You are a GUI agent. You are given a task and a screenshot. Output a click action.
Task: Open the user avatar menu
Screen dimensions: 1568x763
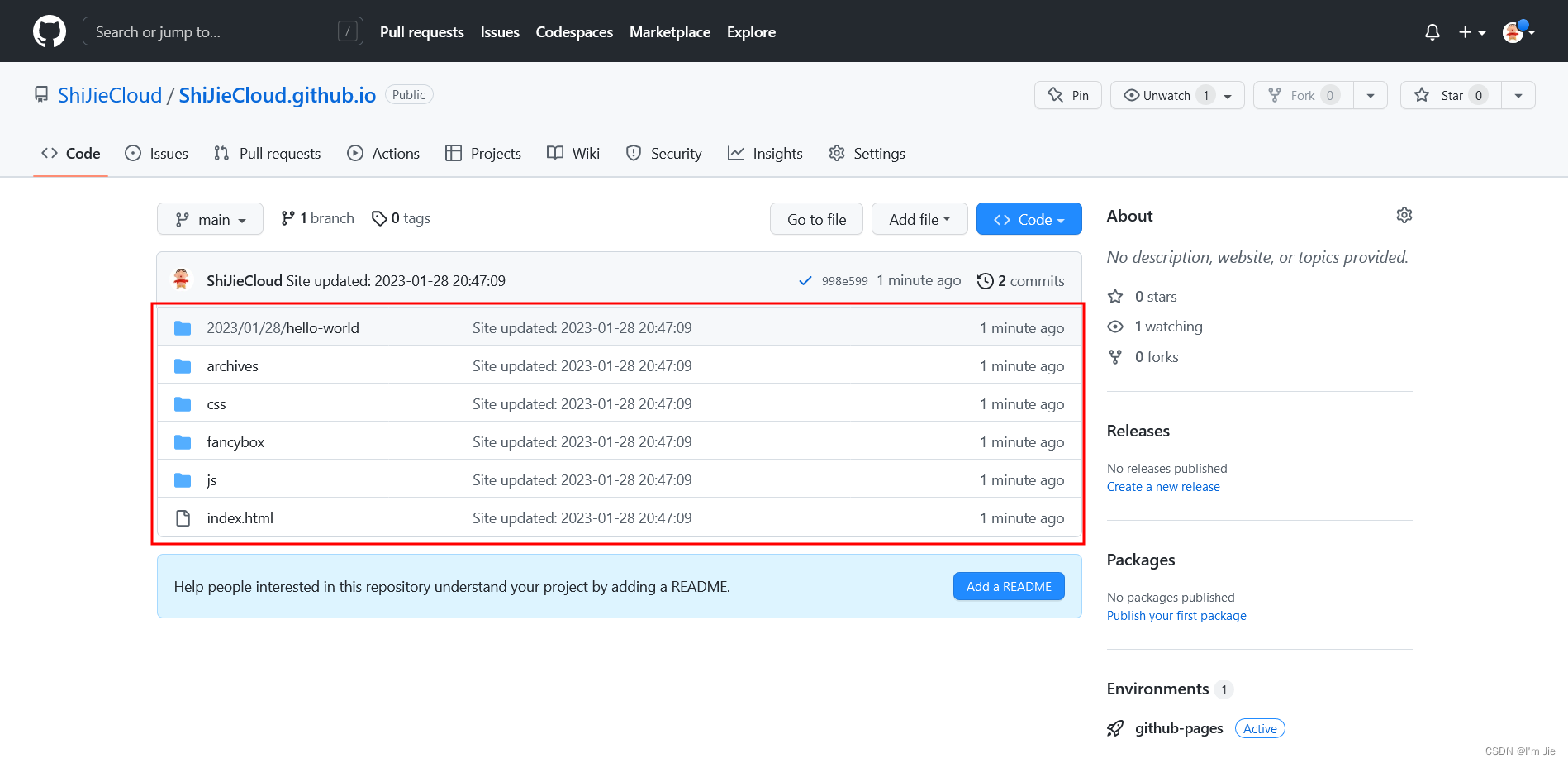click(1518, 31)
